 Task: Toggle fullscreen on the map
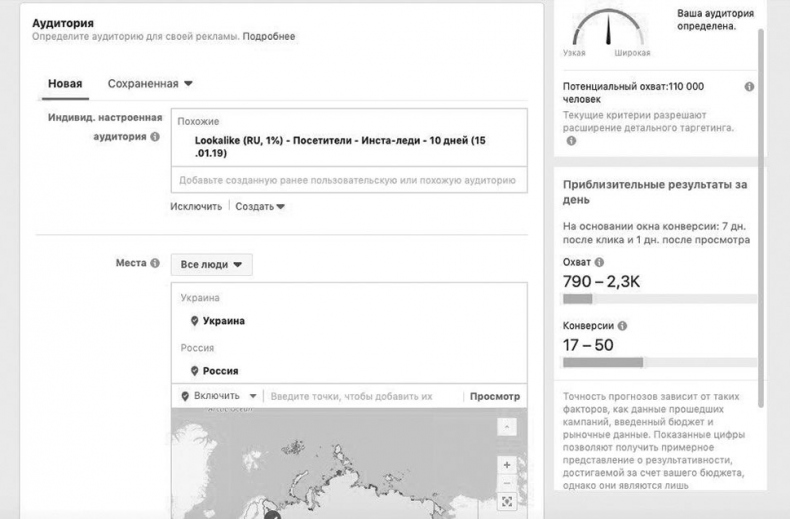point(507,501)
